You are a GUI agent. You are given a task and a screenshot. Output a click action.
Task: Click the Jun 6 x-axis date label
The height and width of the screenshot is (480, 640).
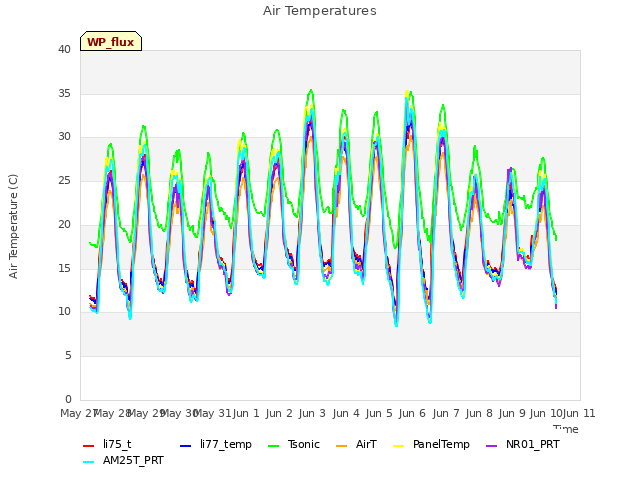[412, 413]
